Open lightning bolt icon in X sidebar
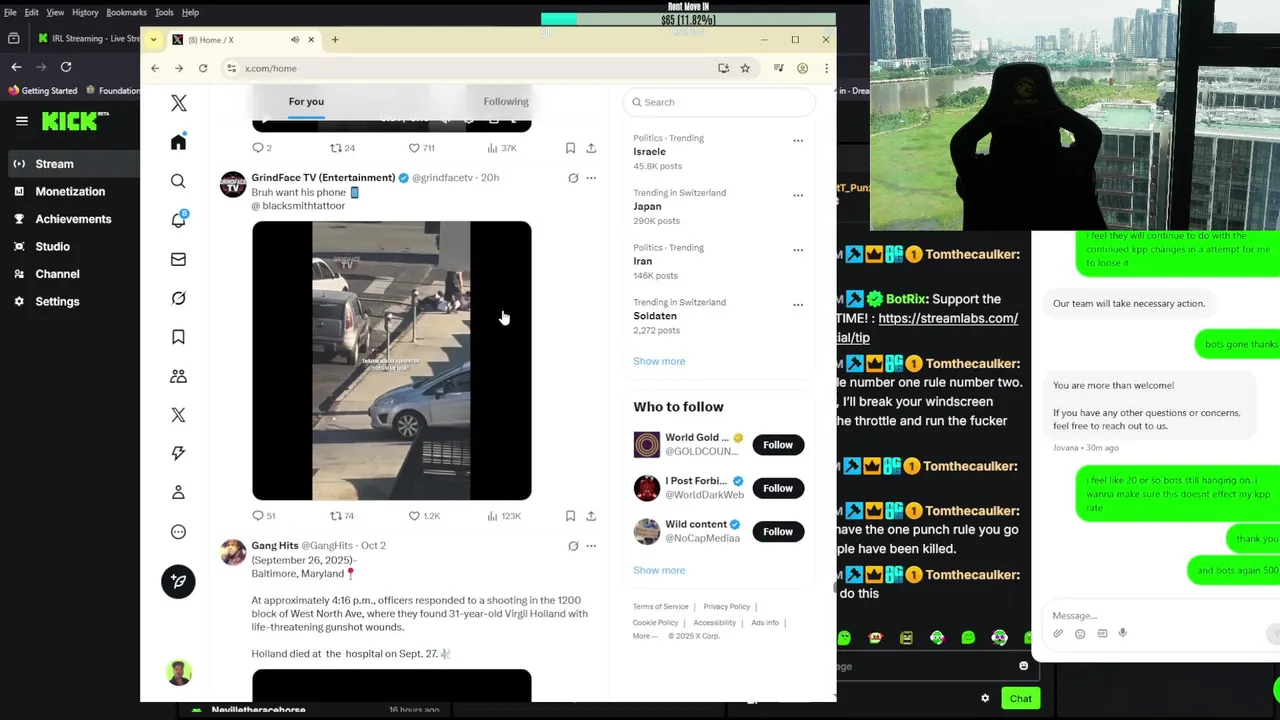This screenshot has width=1280, height=720. pos(178,453)
